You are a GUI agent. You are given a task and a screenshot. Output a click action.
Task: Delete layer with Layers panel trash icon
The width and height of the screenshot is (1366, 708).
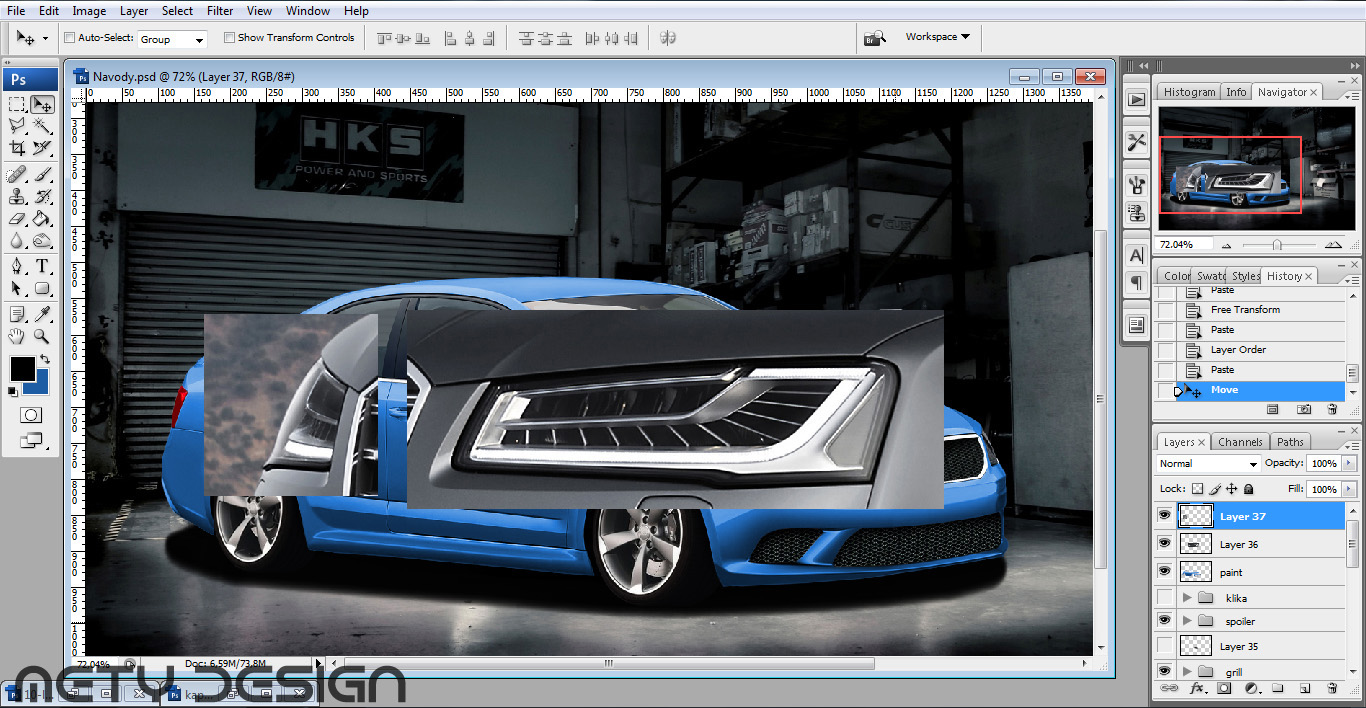click(1331, 688)
